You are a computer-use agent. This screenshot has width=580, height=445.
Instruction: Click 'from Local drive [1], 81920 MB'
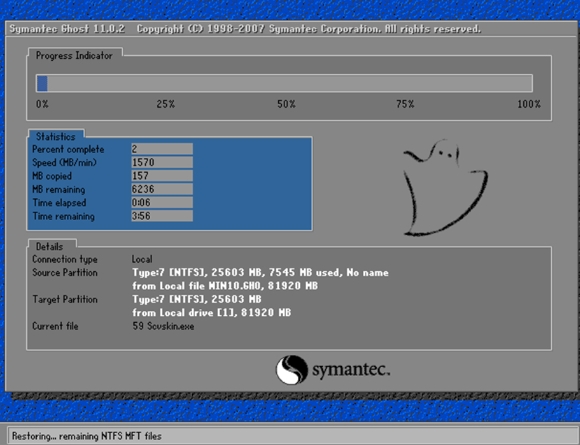[212, 313]
